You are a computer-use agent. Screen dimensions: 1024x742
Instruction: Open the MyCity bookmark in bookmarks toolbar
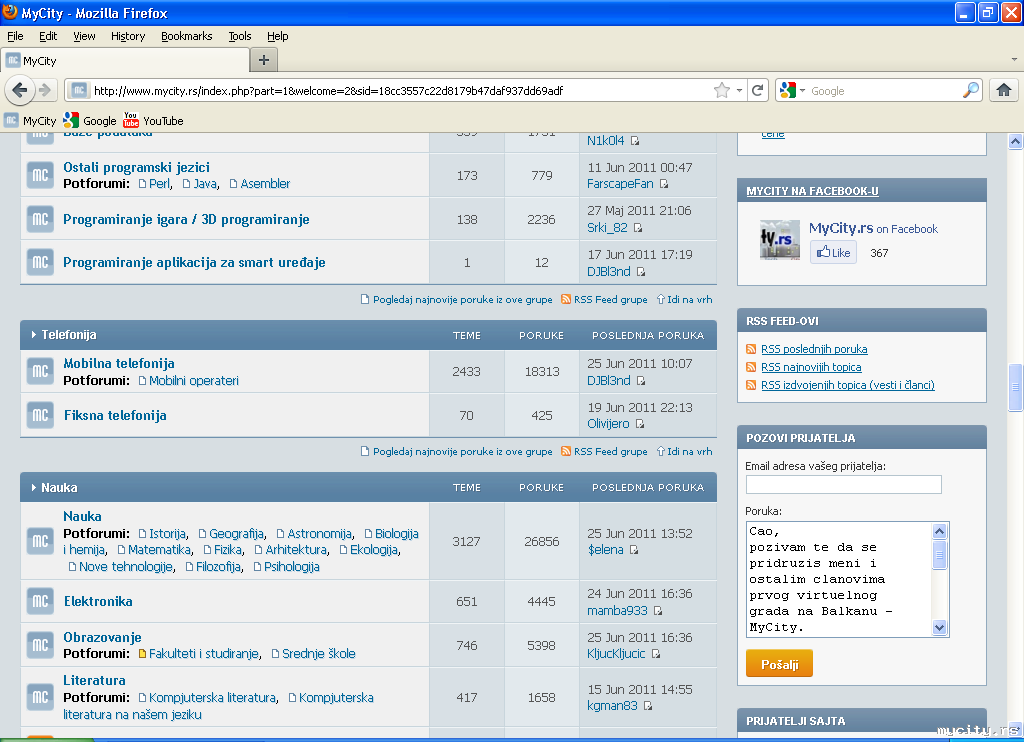pos(30,120)
